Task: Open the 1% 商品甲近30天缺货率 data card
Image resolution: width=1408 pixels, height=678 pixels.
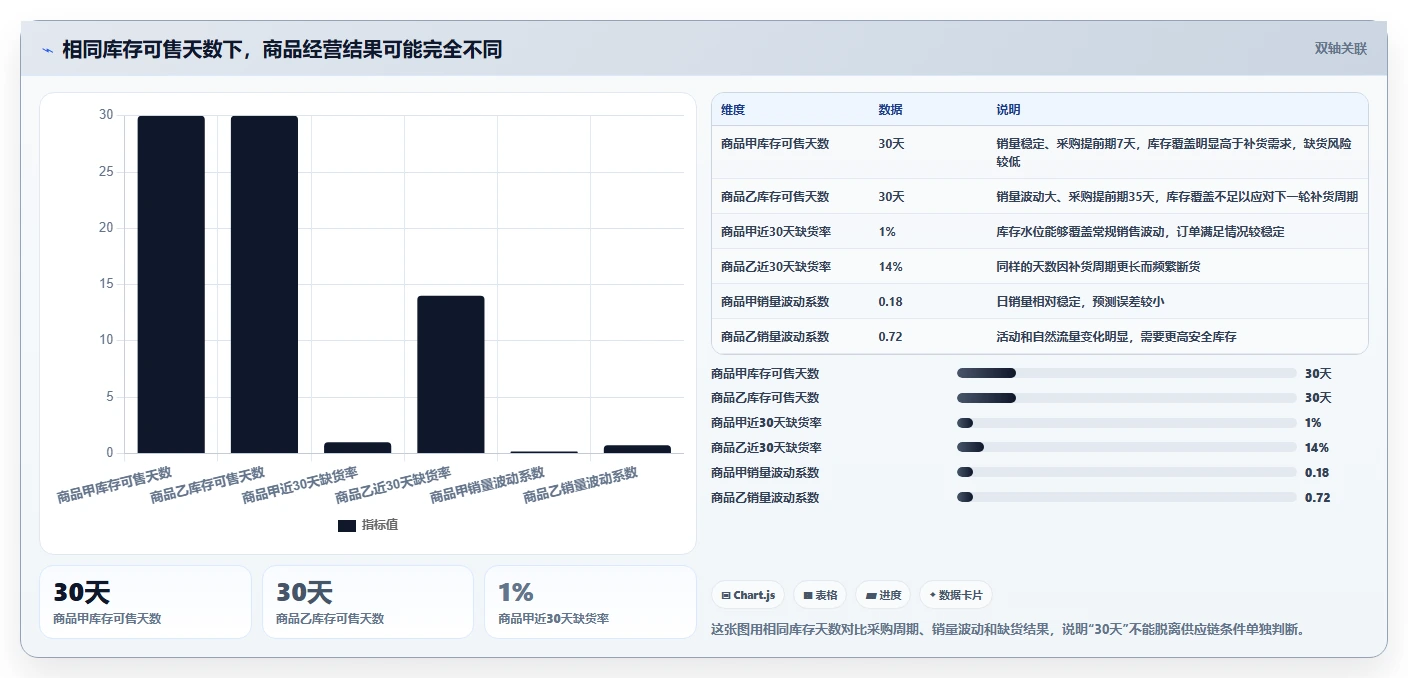Action: click(x=590, y=602)
